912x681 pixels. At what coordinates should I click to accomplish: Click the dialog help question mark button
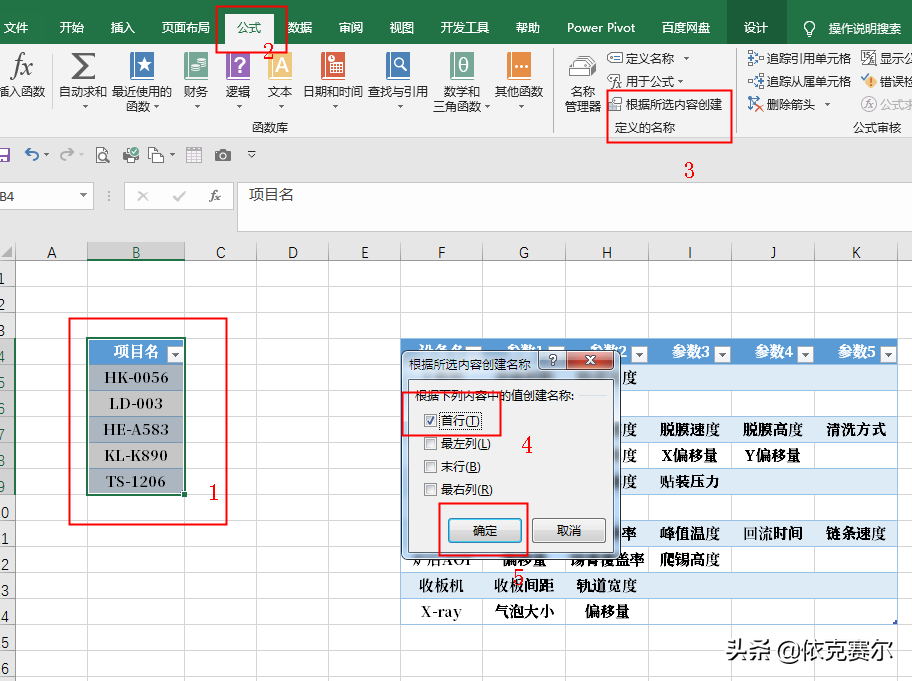point(553,360)
